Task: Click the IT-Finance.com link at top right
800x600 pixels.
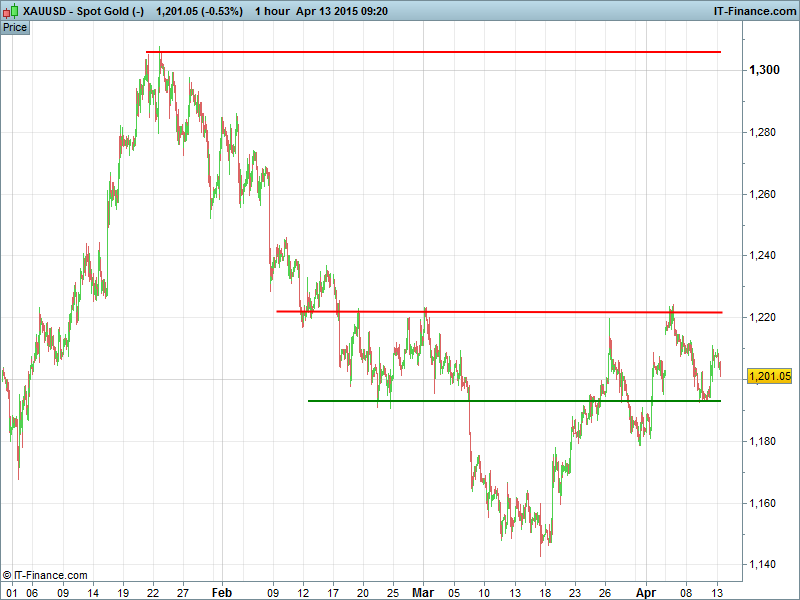Action: (x=752, y=10)
